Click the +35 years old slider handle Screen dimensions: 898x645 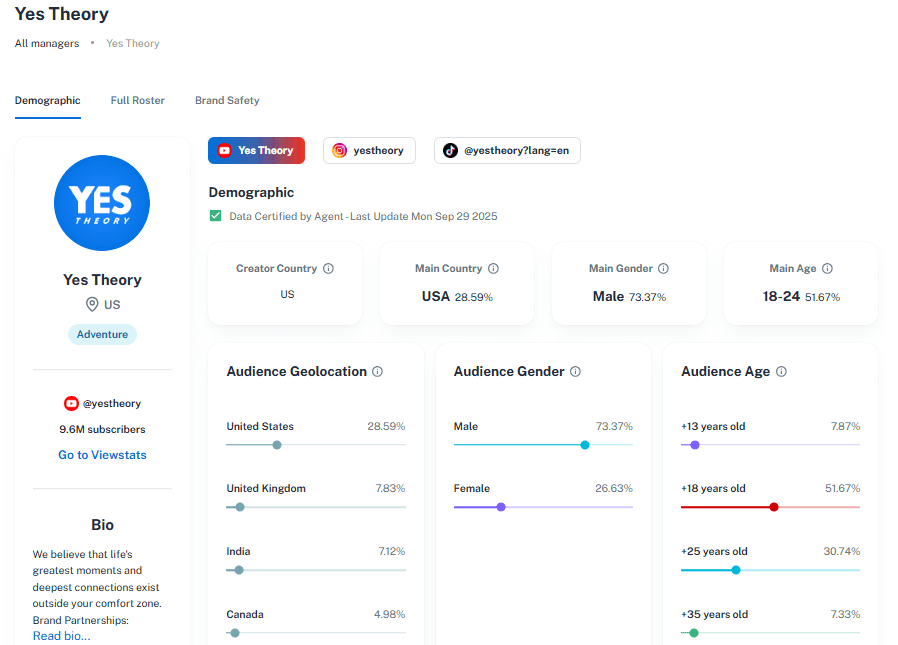pyautogui.click(x=694, y=634)
